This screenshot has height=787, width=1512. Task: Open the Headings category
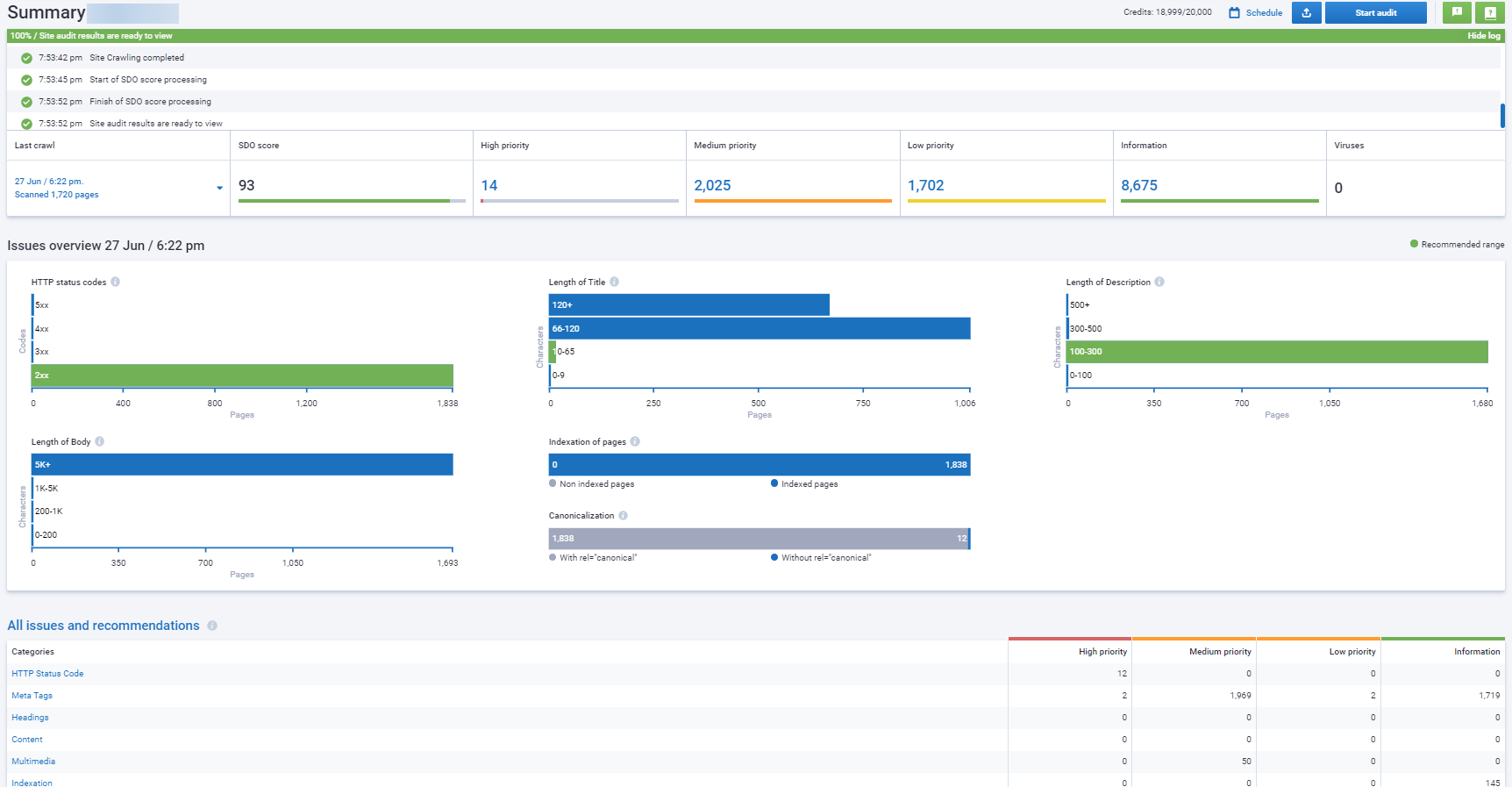click(x=30, y=718)
